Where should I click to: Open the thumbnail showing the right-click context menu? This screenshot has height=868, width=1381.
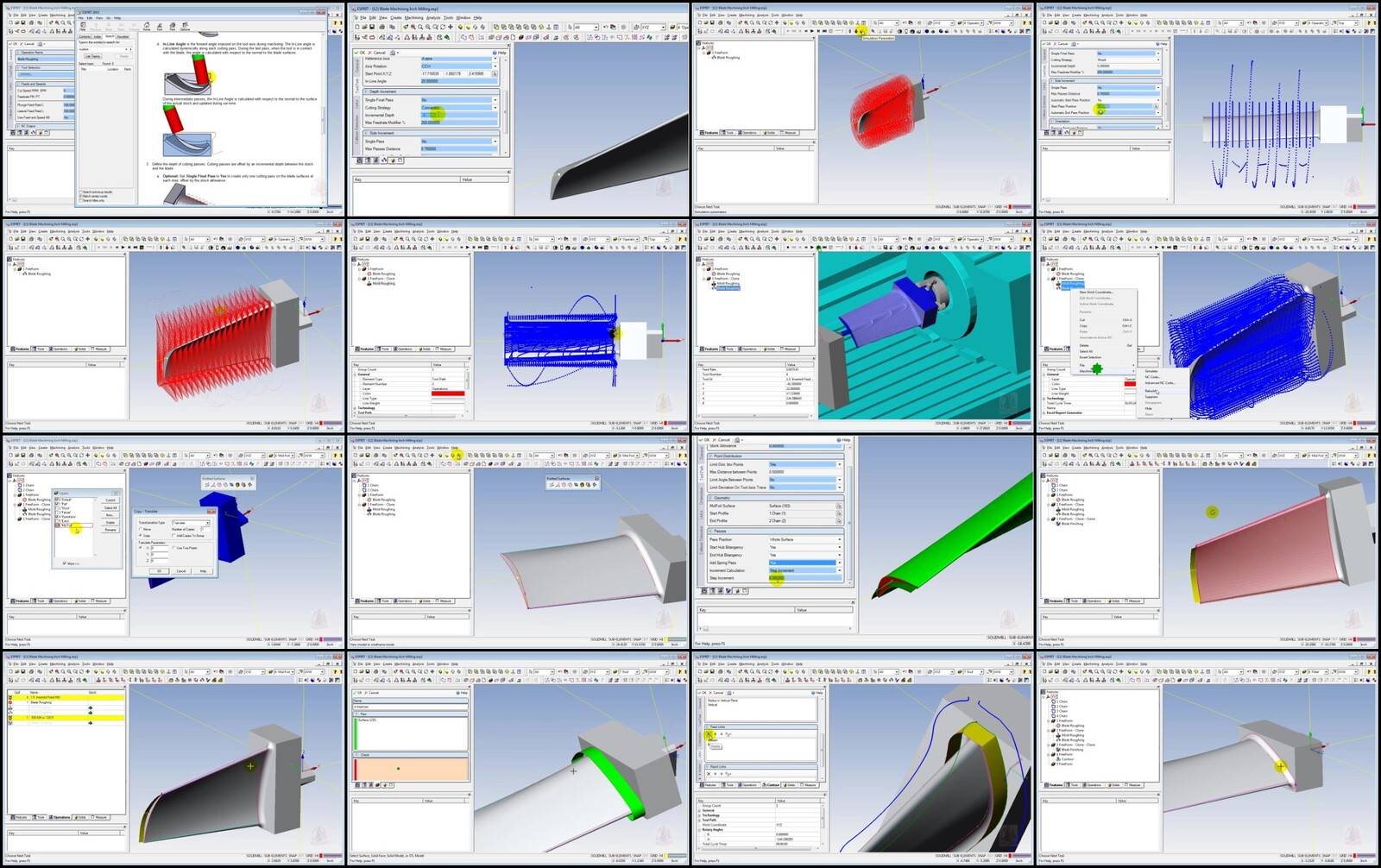click(x=1208, y=326)
